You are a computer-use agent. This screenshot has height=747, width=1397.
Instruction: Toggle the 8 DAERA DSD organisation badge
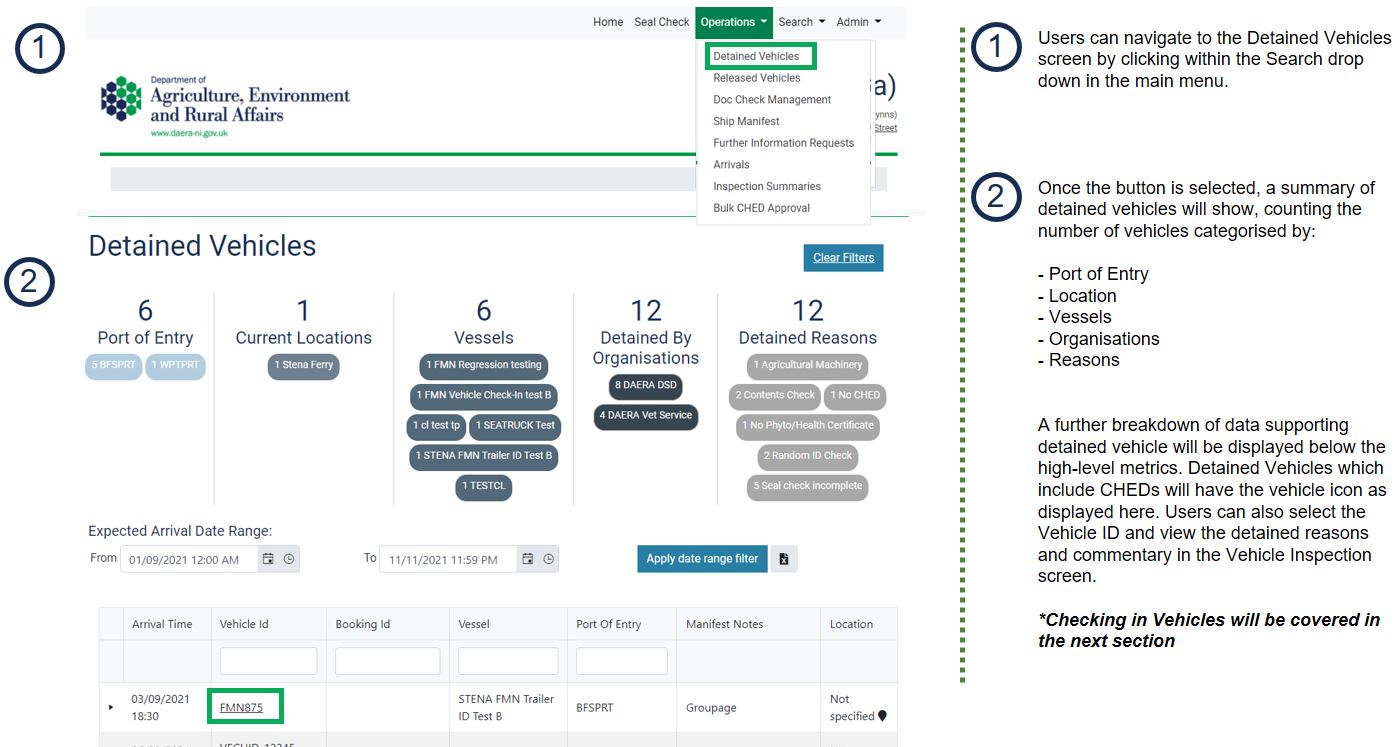pyautogui.click(x=646, y=386)
